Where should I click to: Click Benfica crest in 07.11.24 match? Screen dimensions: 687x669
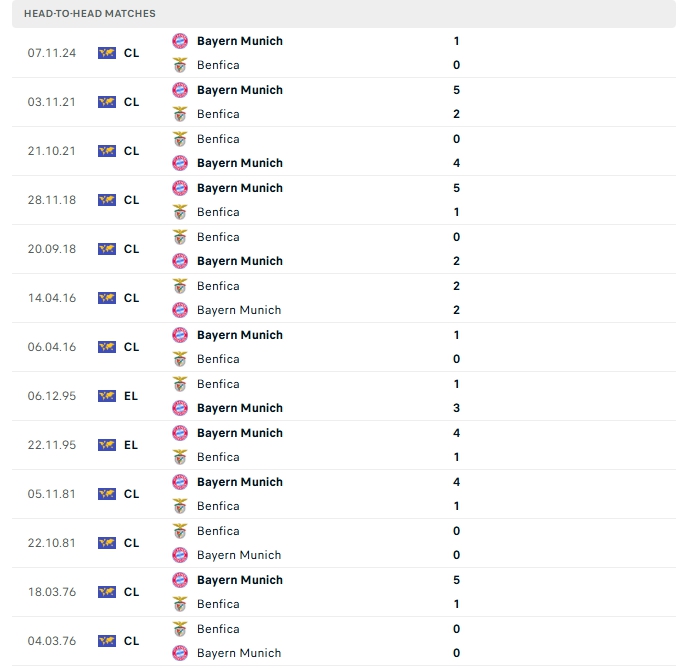180,65
